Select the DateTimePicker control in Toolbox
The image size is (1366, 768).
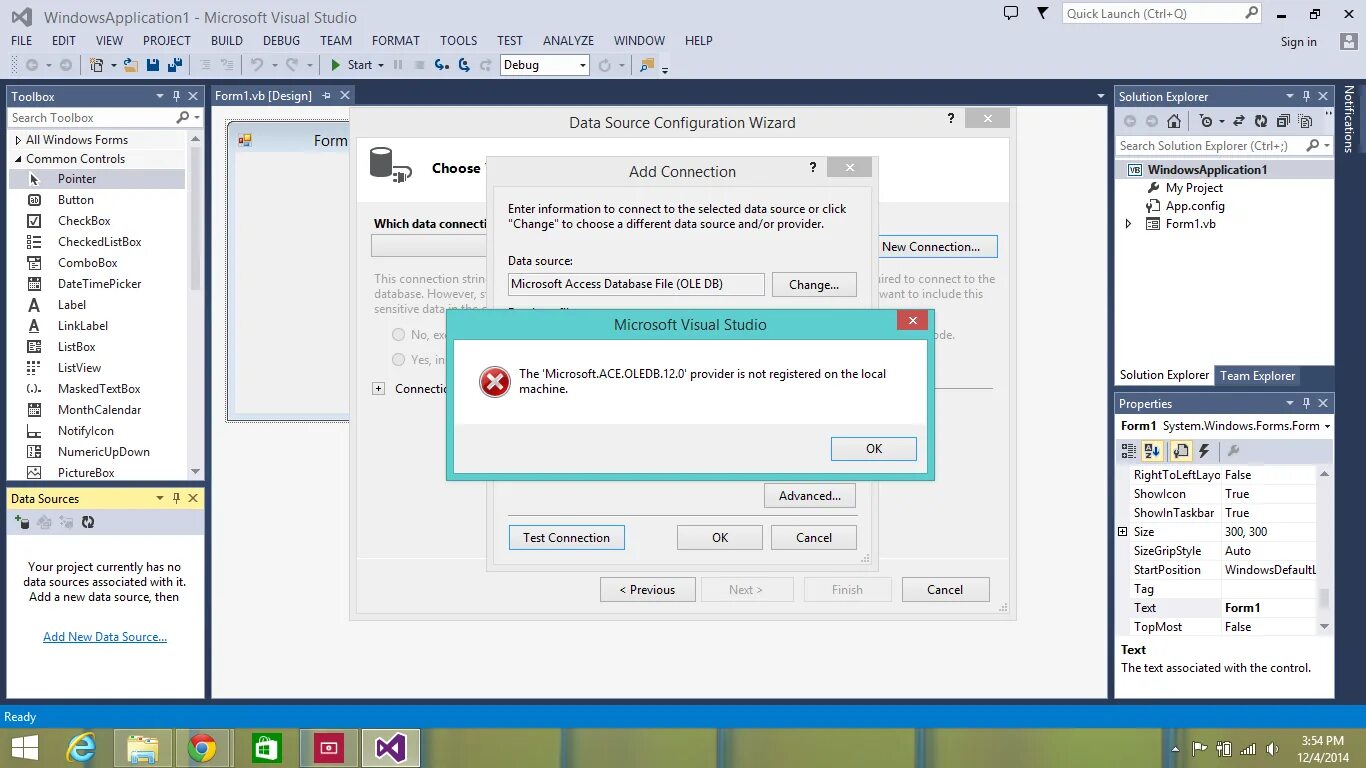(98, 284)
